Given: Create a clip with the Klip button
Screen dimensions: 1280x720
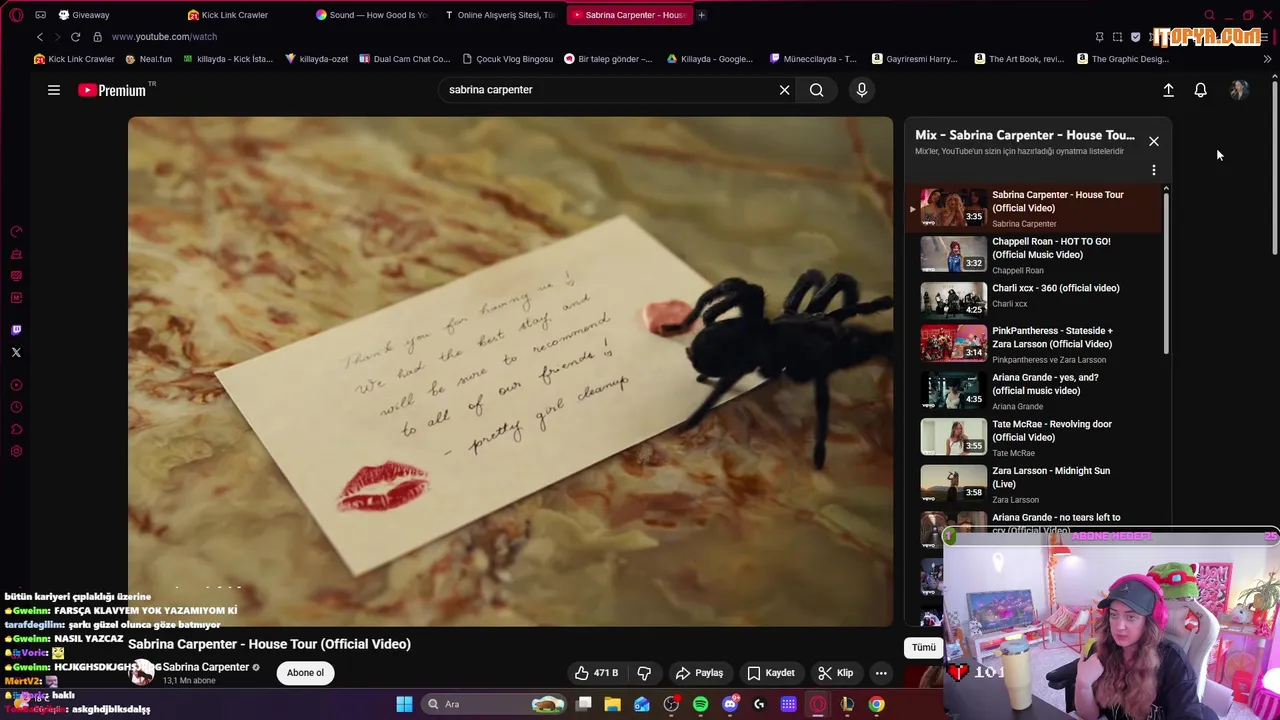Looking at the screenshot, I should [835, 673].
